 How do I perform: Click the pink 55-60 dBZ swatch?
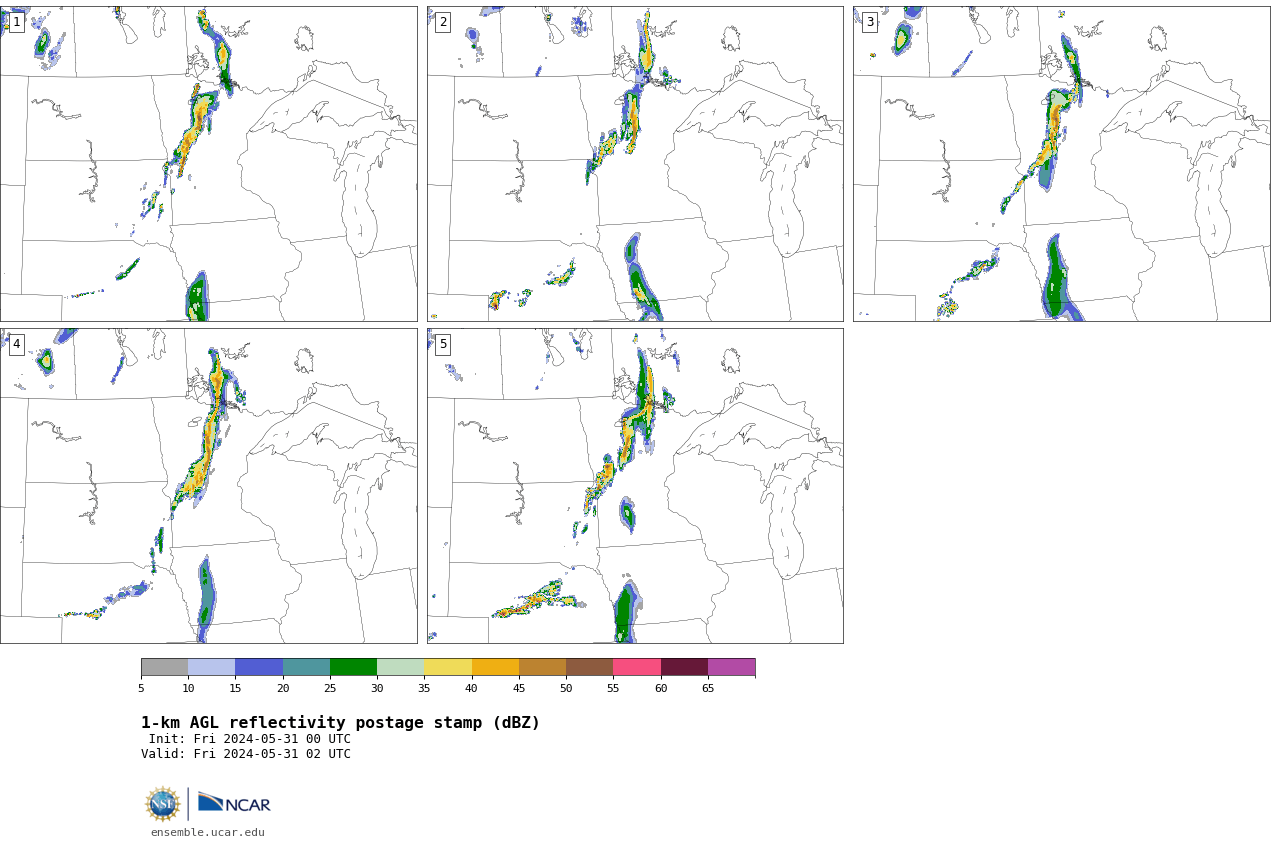tap(637, 667)
